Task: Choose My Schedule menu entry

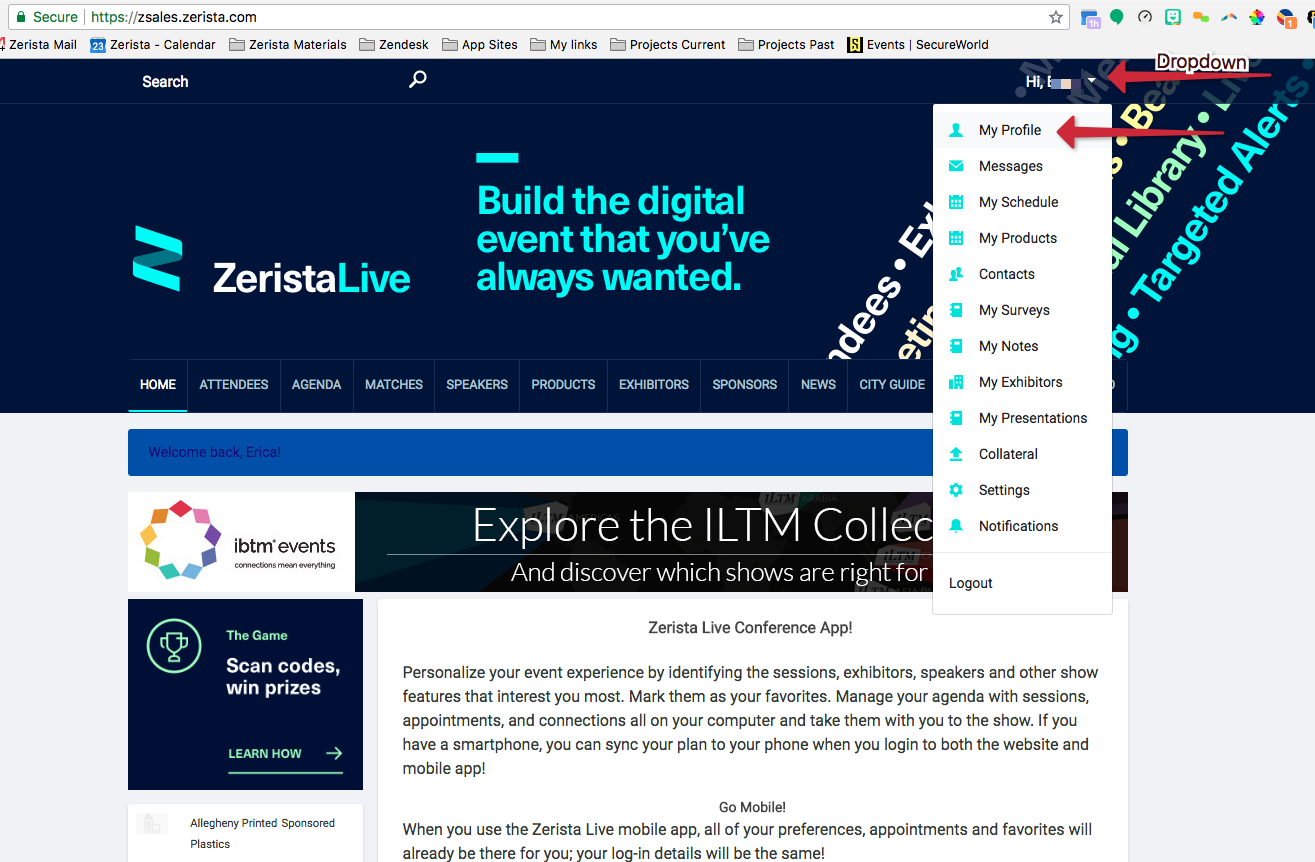Action: click(x=1022, y=202)
